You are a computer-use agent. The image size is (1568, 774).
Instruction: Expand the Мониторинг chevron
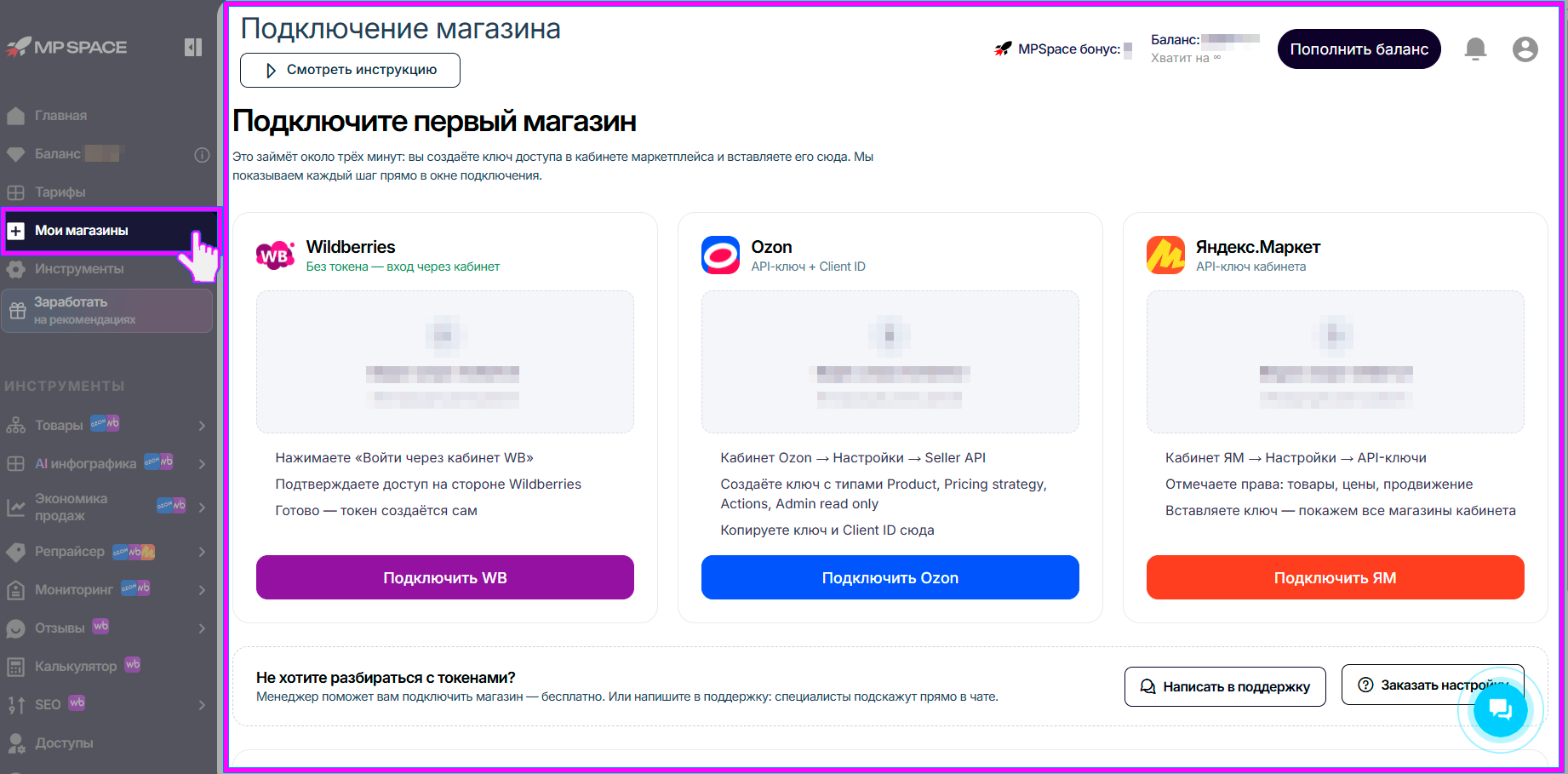(202, 590)
